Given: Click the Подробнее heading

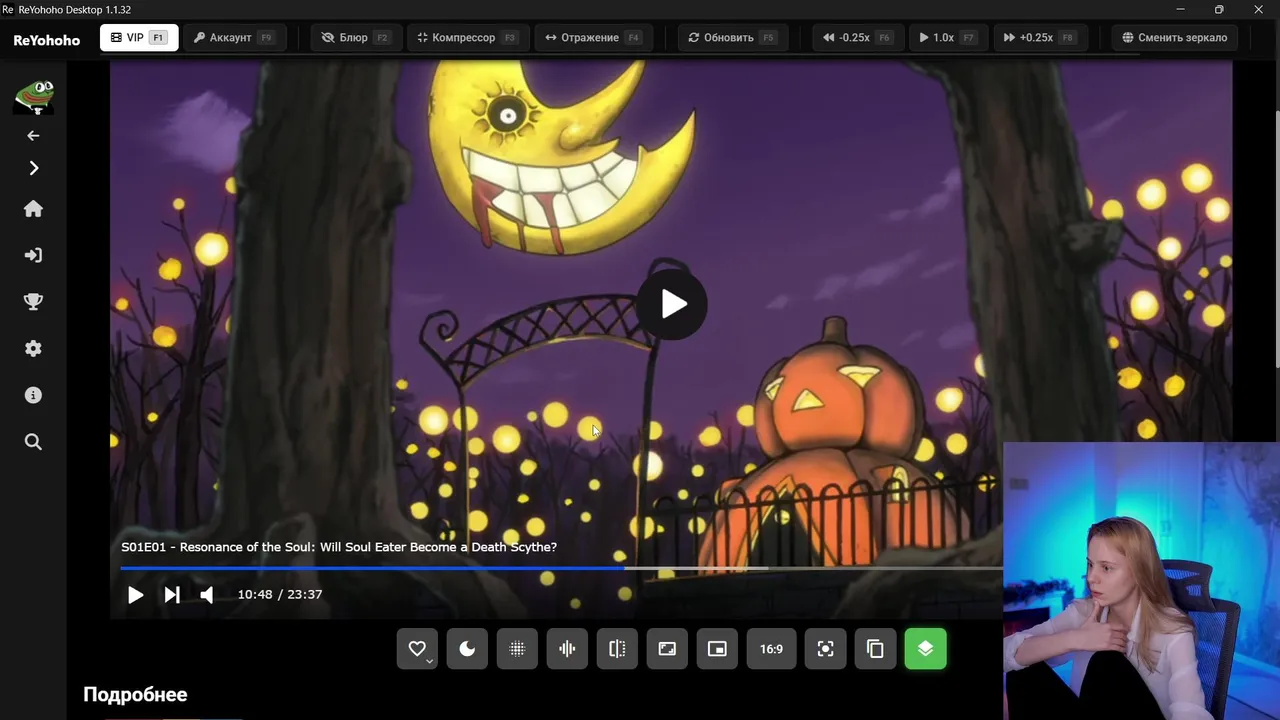Looking at the screenshot, I should [x=135, y=694].
